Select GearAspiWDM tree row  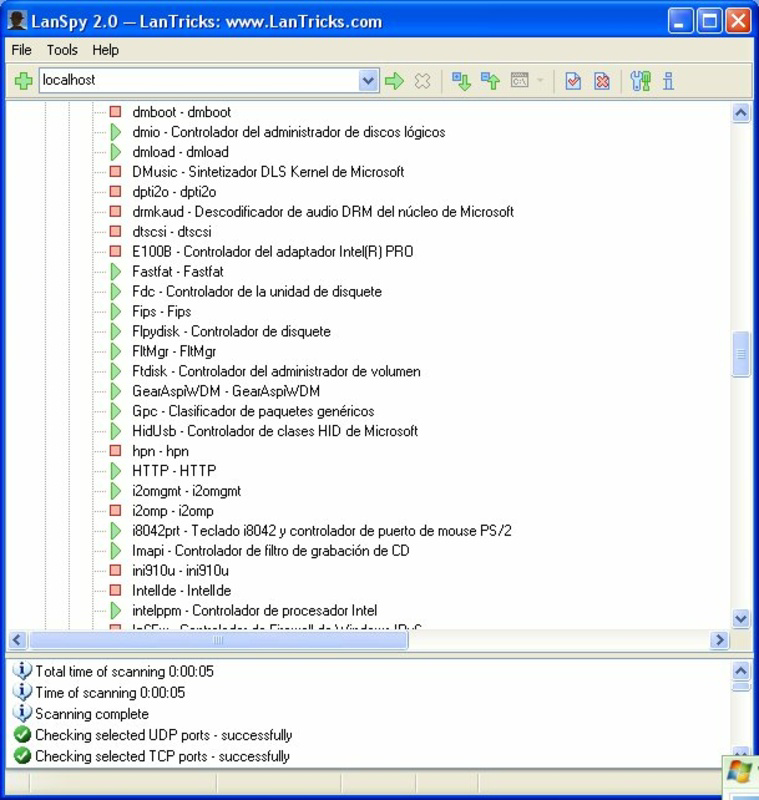[226, 391]
